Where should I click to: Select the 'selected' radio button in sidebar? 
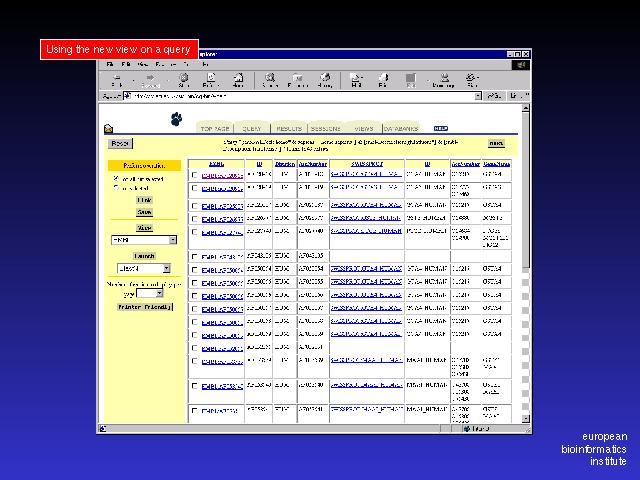click(116, 188)
